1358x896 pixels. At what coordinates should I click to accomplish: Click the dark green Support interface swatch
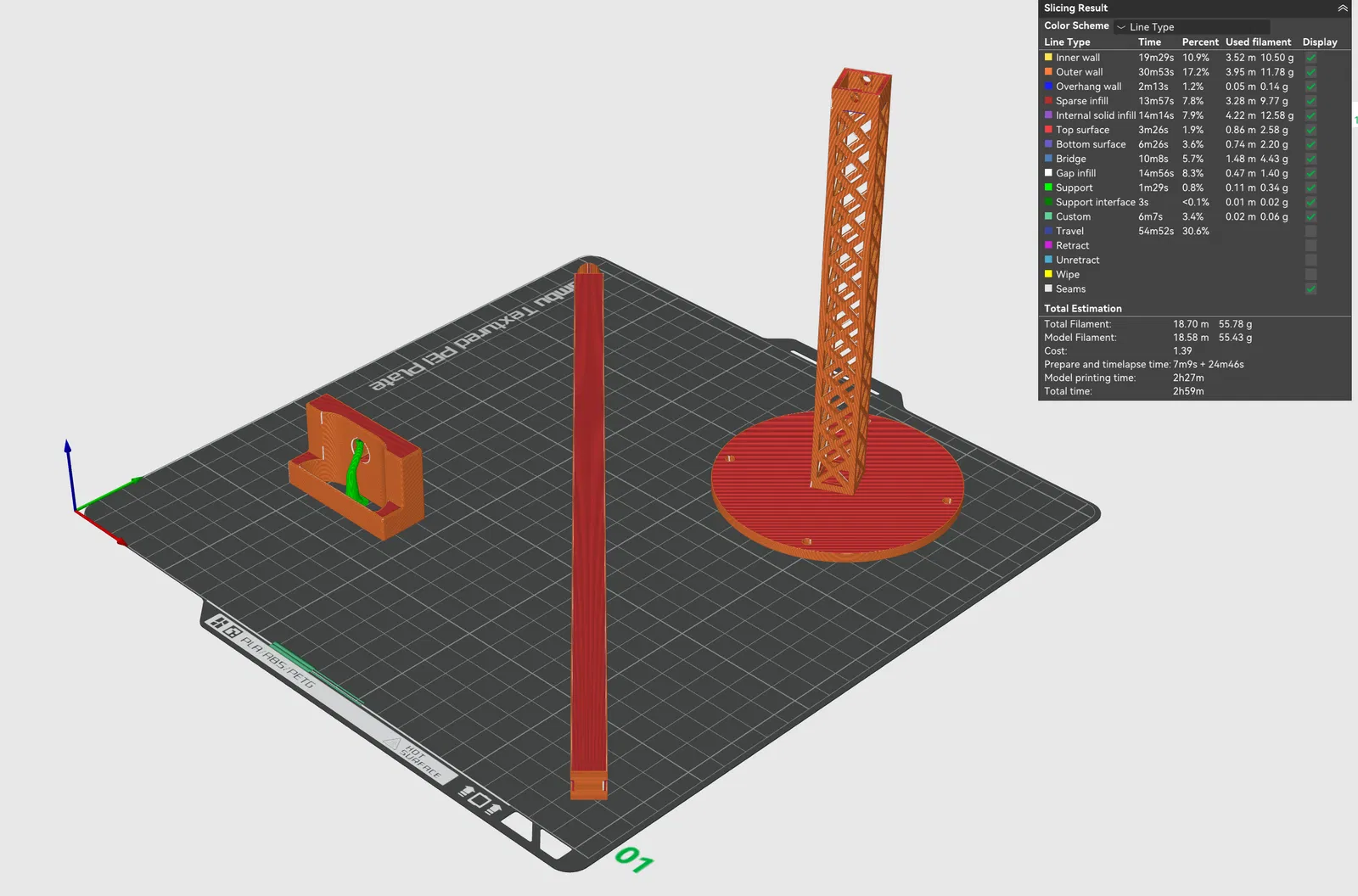pos(1048,202)
